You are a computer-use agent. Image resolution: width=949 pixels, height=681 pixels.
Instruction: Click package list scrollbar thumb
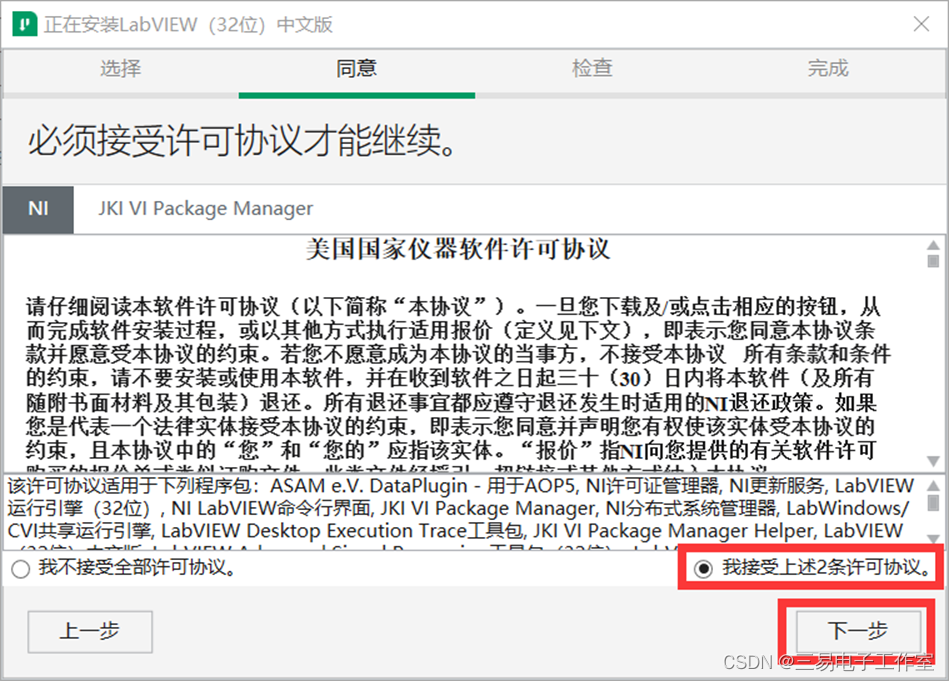(x=933, y=502)
